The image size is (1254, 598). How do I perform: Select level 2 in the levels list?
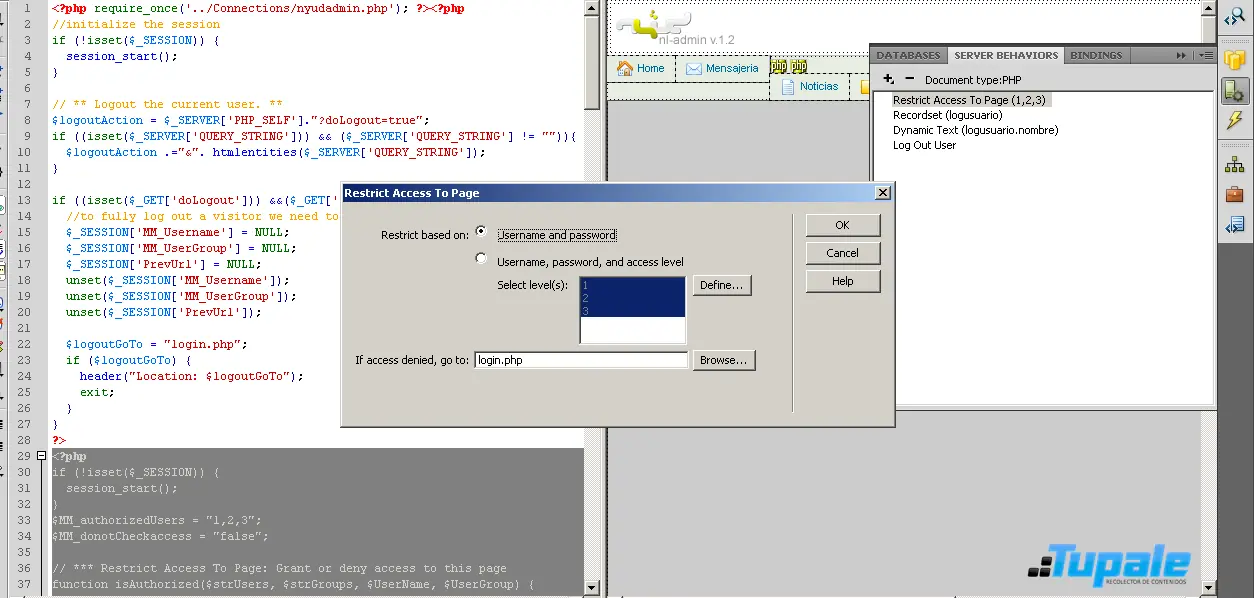[632, 298]
